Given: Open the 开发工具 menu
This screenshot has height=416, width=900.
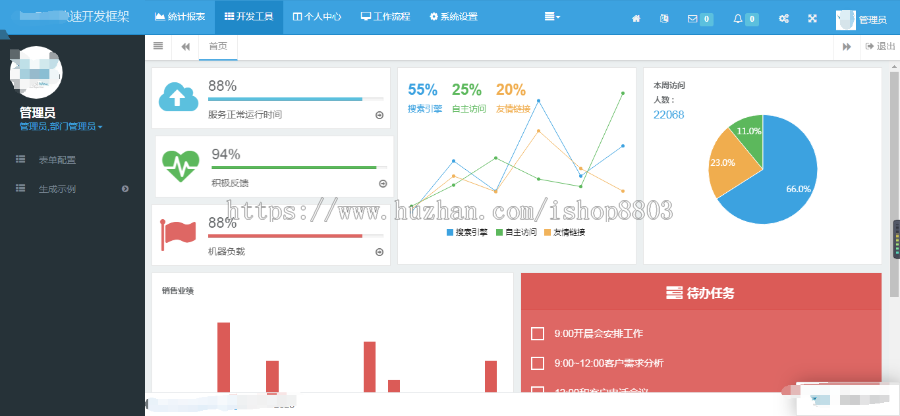Looking at the screenshot, I should 249,17.
